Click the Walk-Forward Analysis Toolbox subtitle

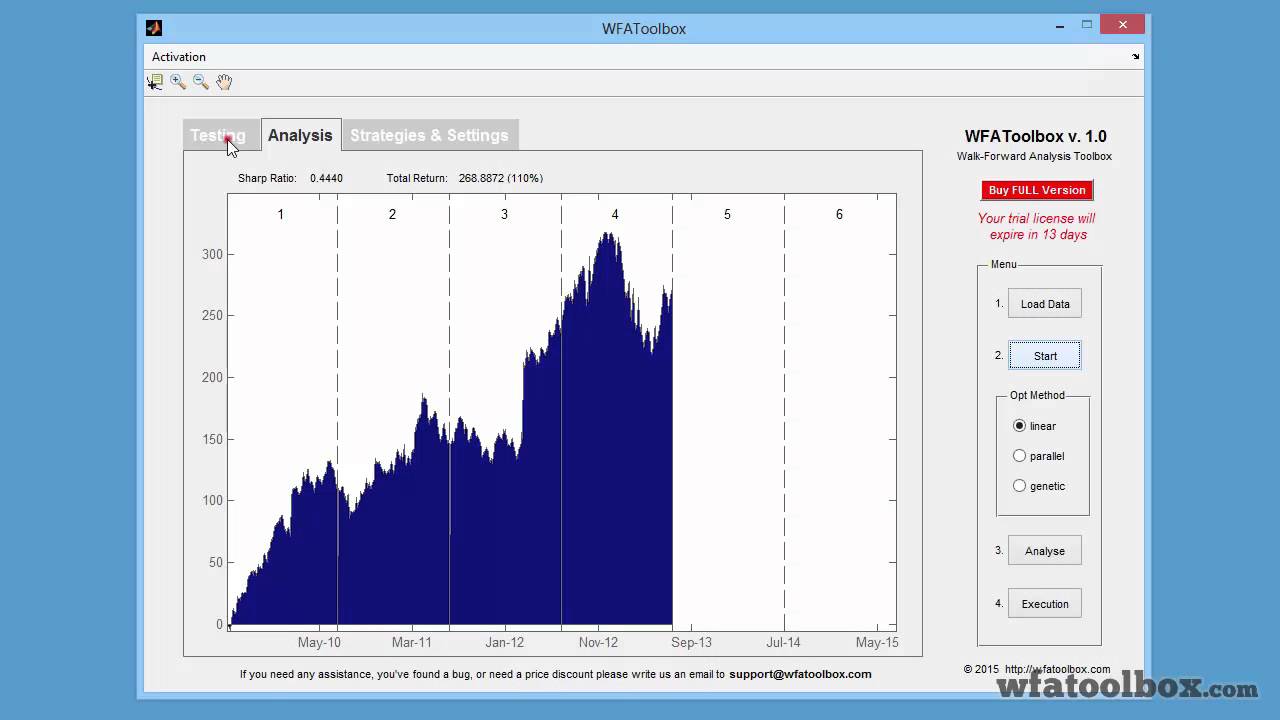tap(1034, 156)
